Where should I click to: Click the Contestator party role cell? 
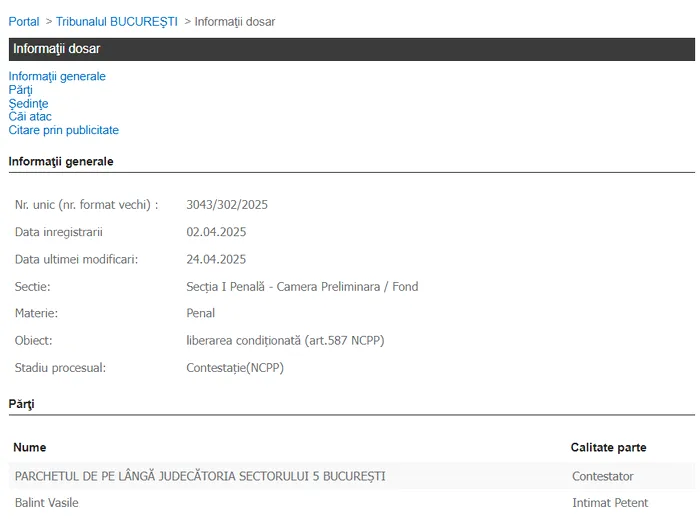coord(602,476)
